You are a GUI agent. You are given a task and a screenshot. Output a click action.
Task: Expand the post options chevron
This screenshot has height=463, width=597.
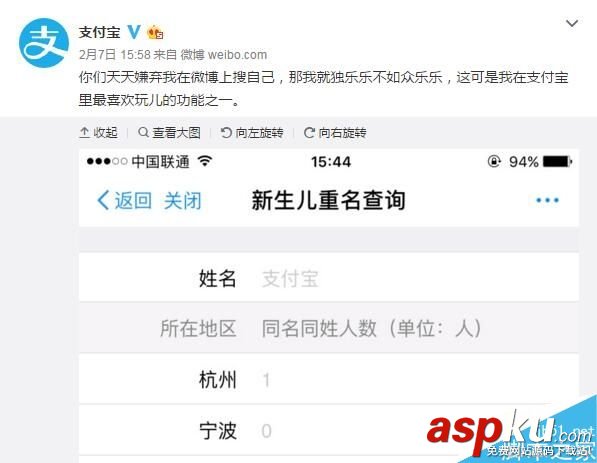click(572, 24)
